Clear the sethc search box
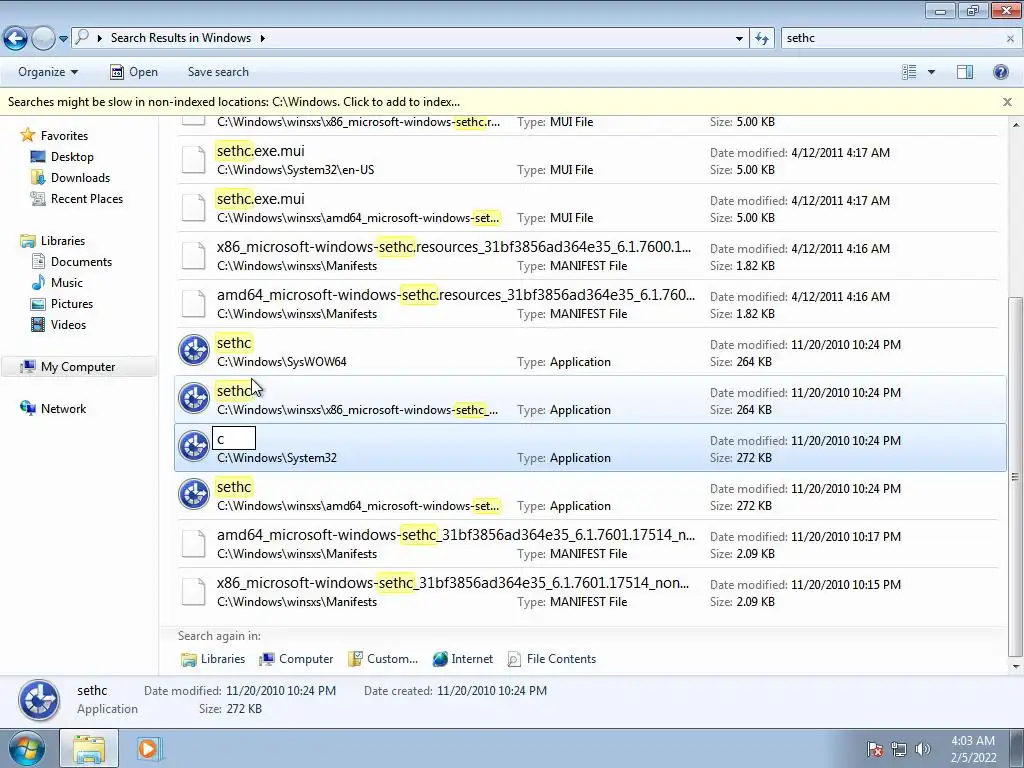Viewport: 1024px width, 768px height. tap(1010, 39)
